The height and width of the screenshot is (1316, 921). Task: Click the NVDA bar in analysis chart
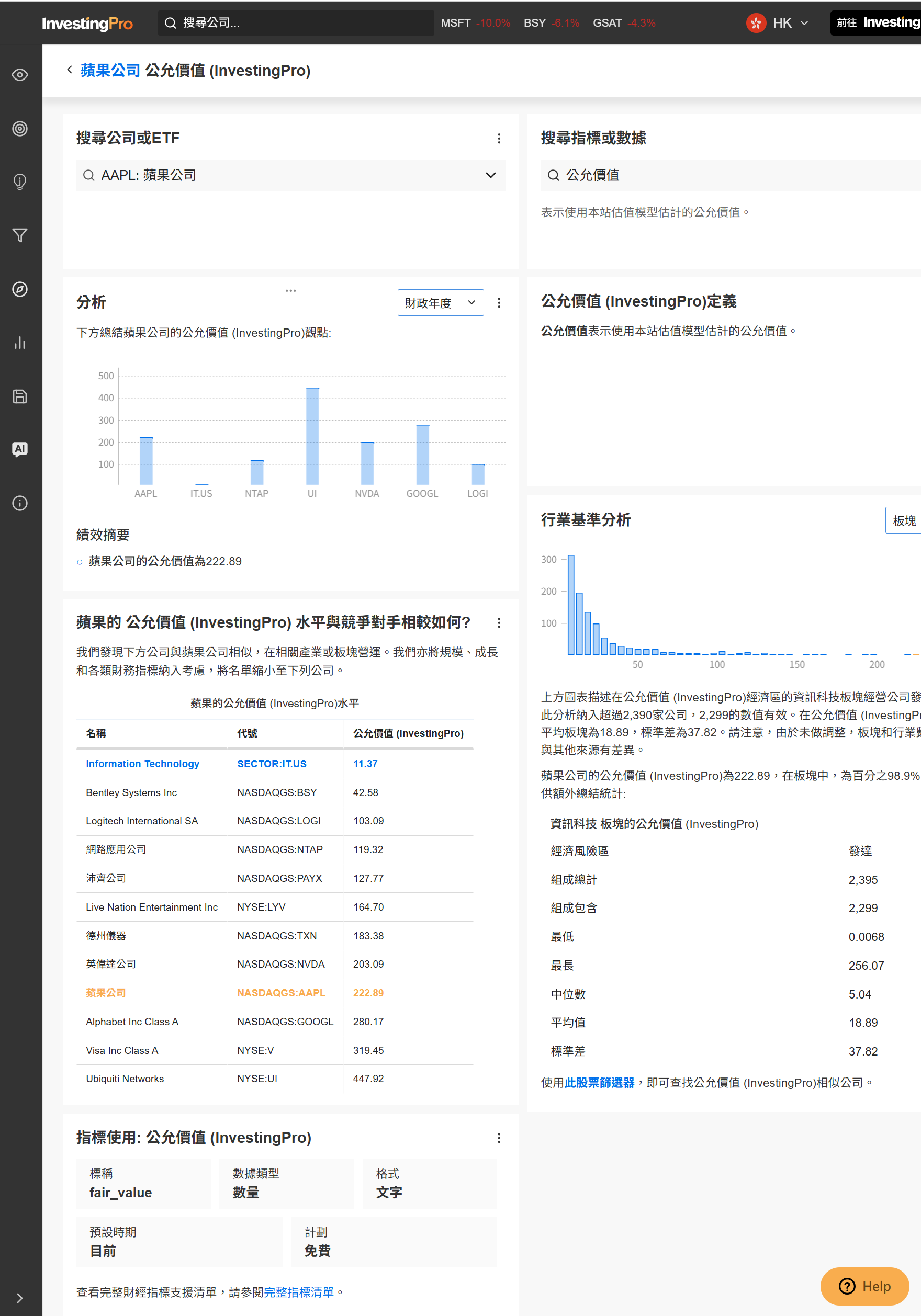367,463
